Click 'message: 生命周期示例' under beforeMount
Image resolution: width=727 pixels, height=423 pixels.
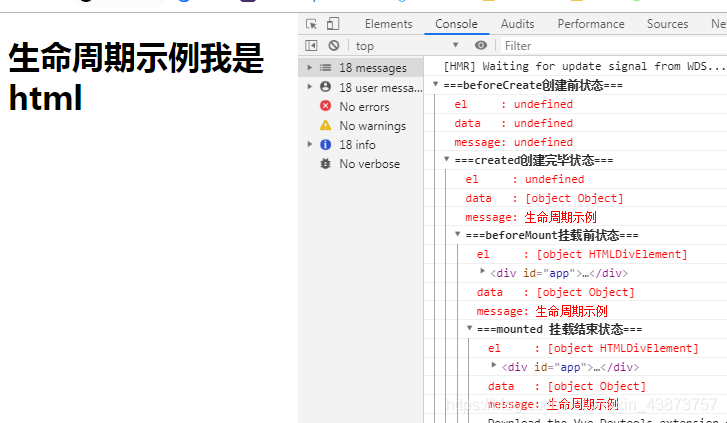coord(542,311)
